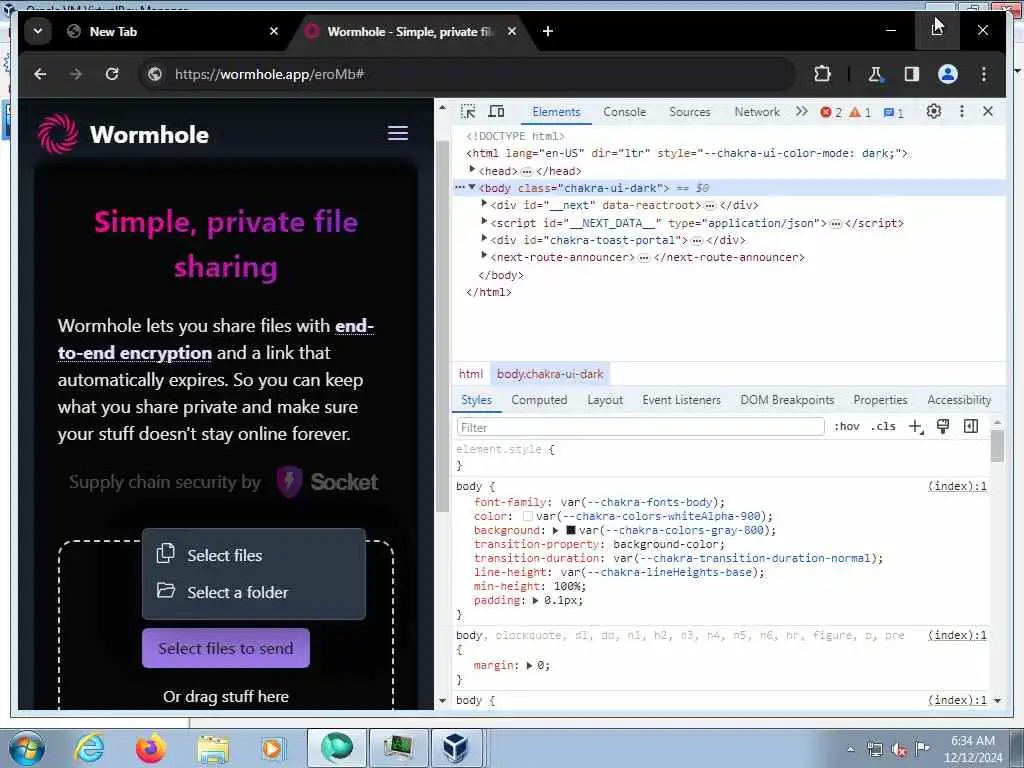Click the address bar URL field

pos(466,74)
